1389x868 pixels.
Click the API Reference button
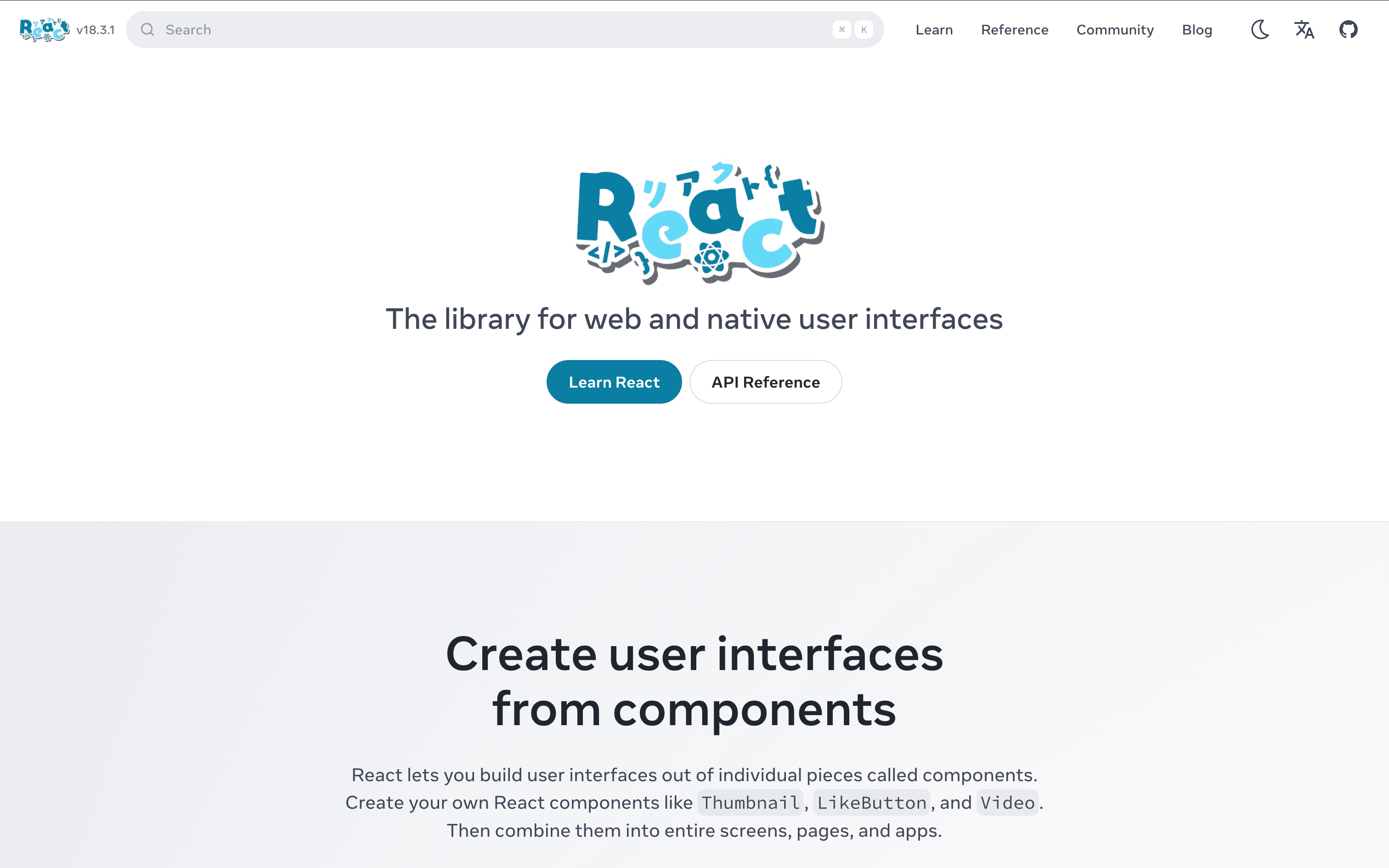(766, 382)
